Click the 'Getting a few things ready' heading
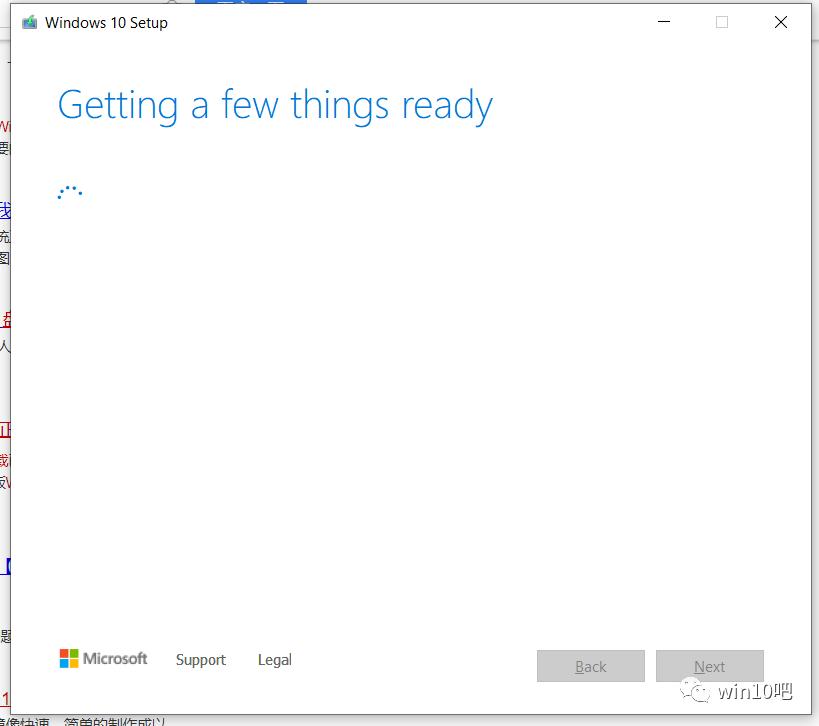This screenshot has height=726, width=819. tap(275, 106)
